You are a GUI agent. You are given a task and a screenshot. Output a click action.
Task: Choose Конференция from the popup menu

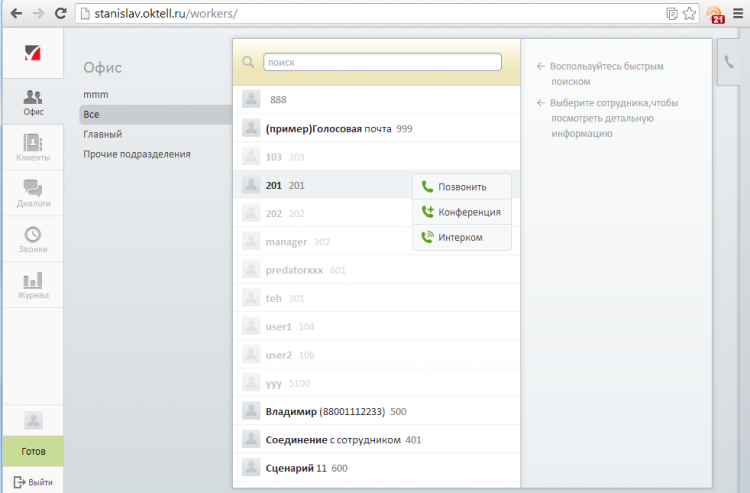461,212
